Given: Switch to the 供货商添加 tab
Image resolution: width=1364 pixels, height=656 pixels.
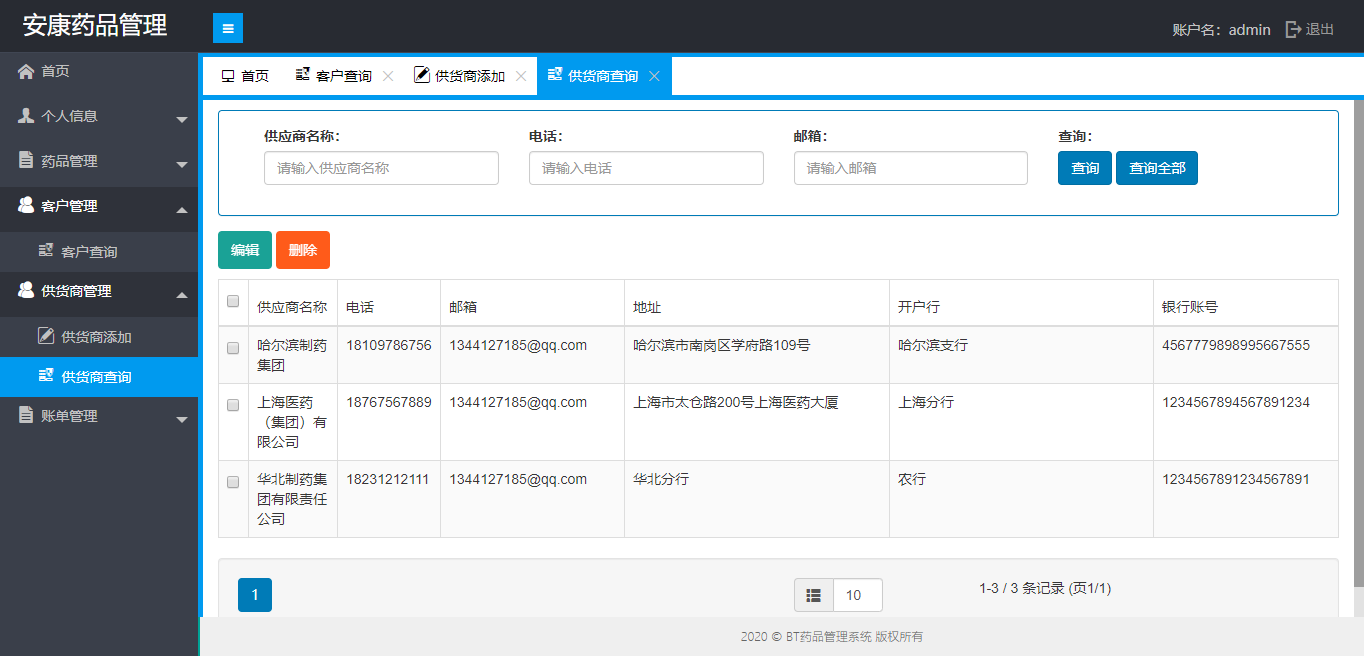Looking at the screenshot, I should (469, 76).
